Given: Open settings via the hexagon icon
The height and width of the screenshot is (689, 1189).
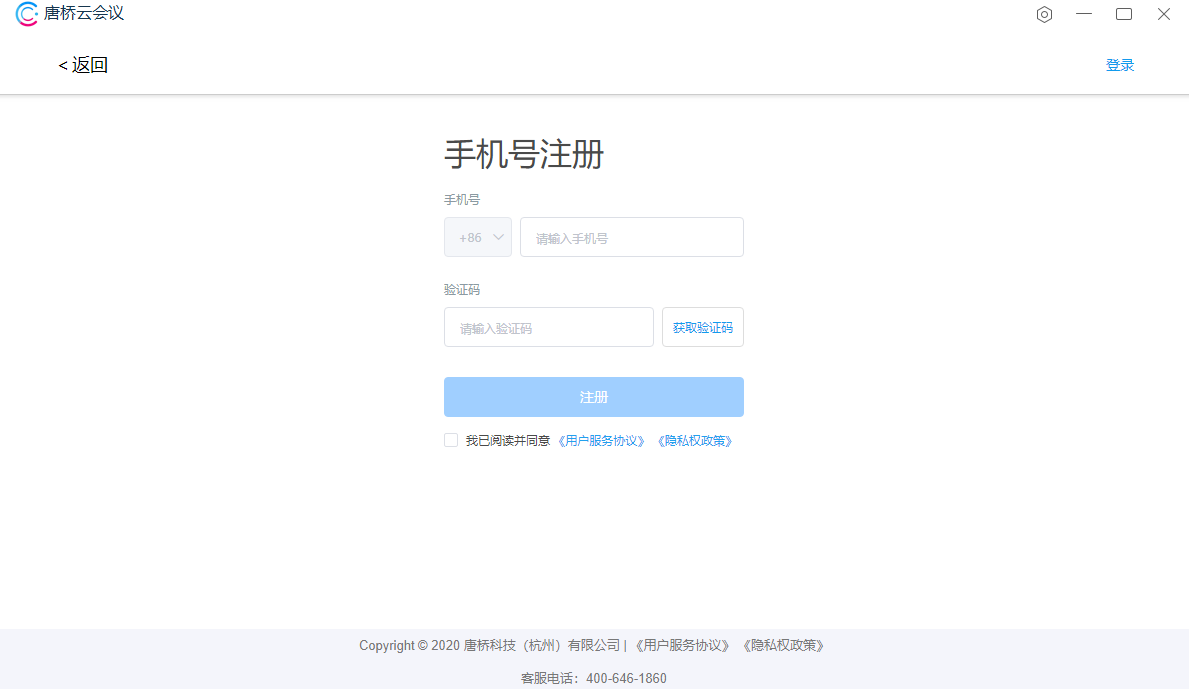Looking at the screenshot, I should click(1044, 14).
